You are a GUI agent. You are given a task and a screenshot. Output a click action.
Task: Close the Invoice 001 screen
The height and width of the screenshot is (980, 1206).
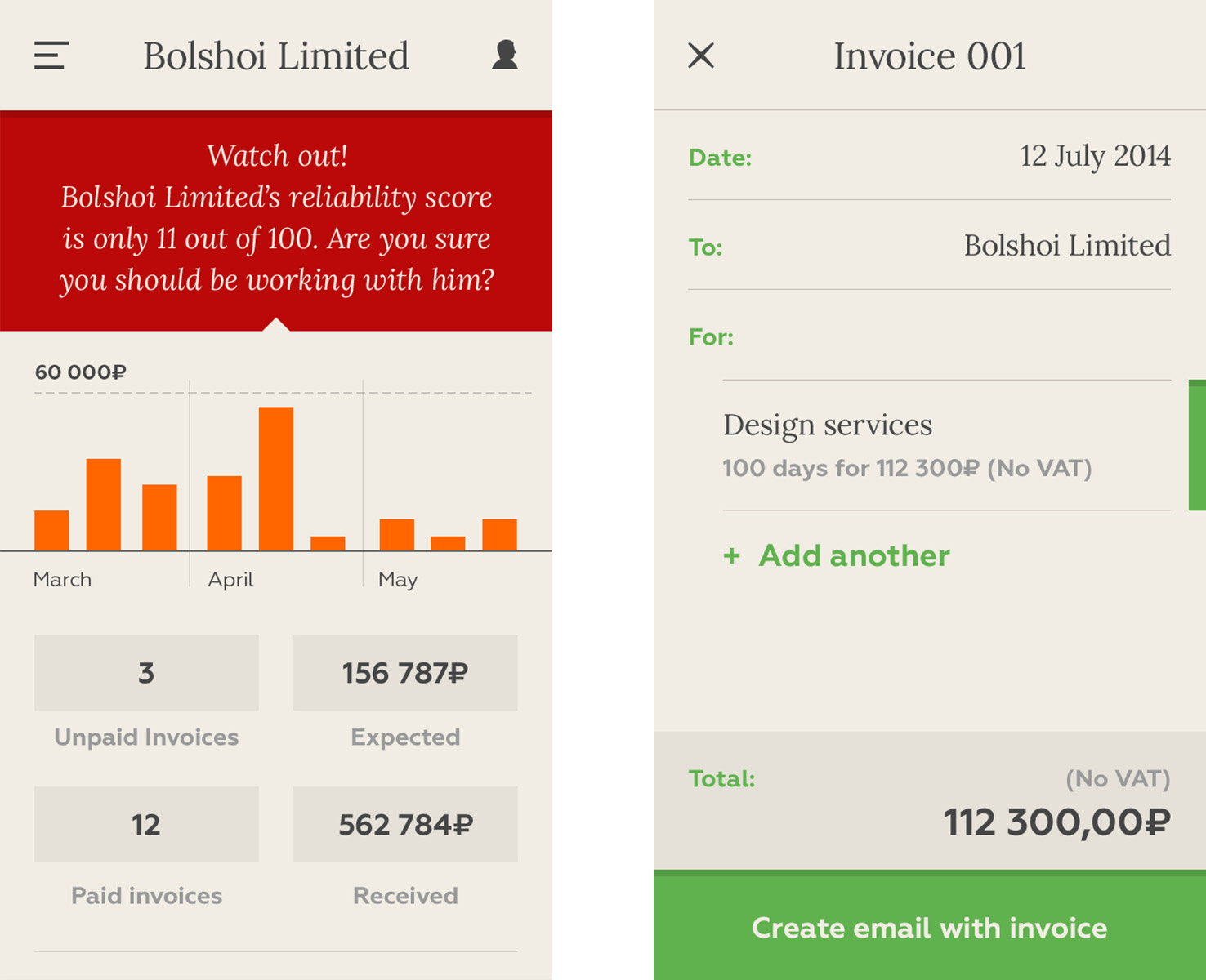coord(701,56)
